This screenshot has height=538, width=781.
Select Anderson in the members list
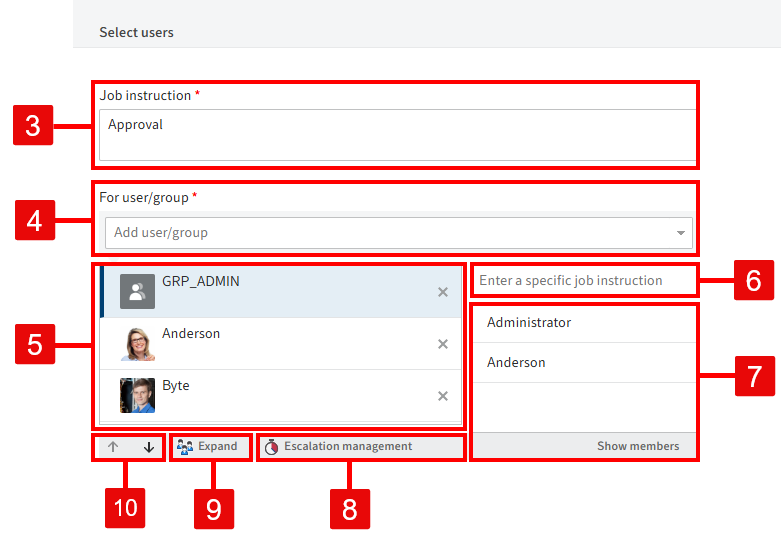(x=516, y=363)
